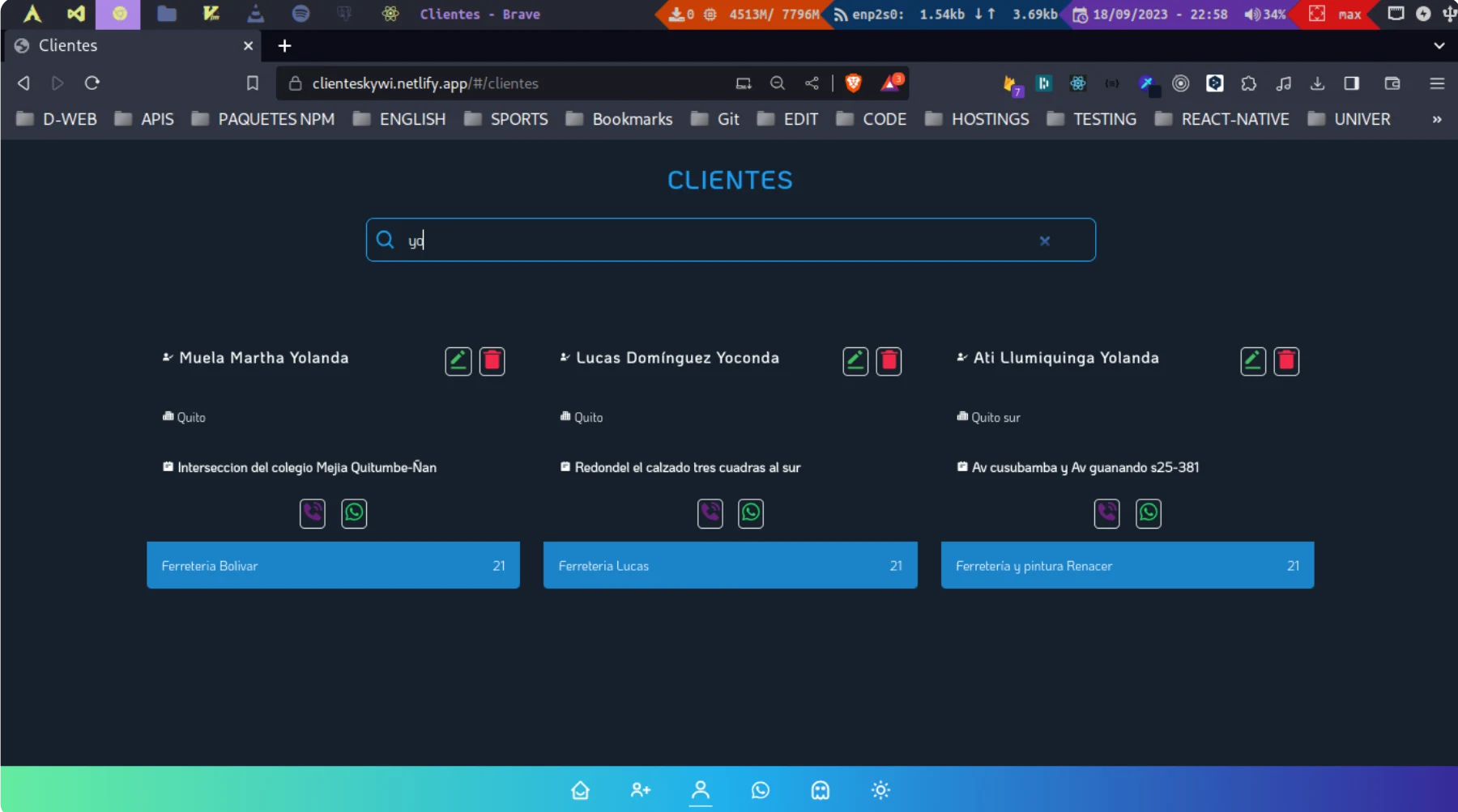Open the tab search dropdown arrow
The height and width of the screenshot is (812, 1458).
pyautogui.click(x=1439, y=46)
